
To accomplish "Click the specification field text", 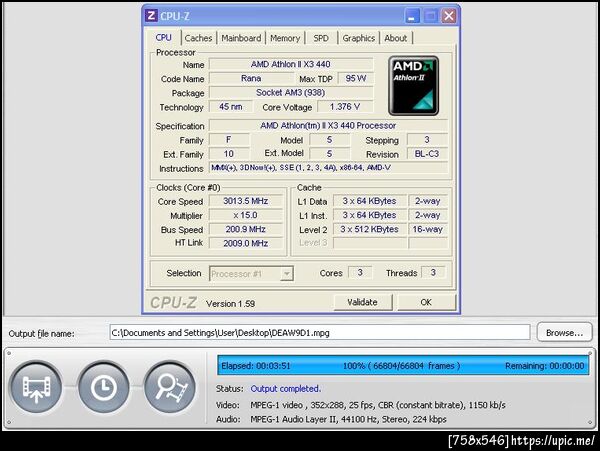I will [x=328, y=125].
